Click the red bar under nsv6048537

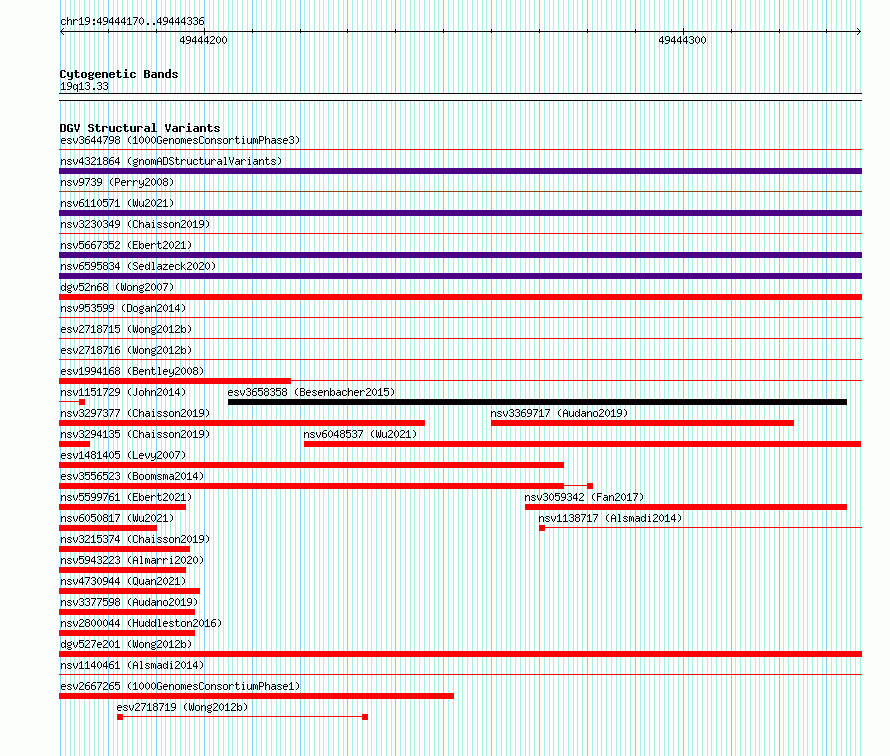[582, 444]
